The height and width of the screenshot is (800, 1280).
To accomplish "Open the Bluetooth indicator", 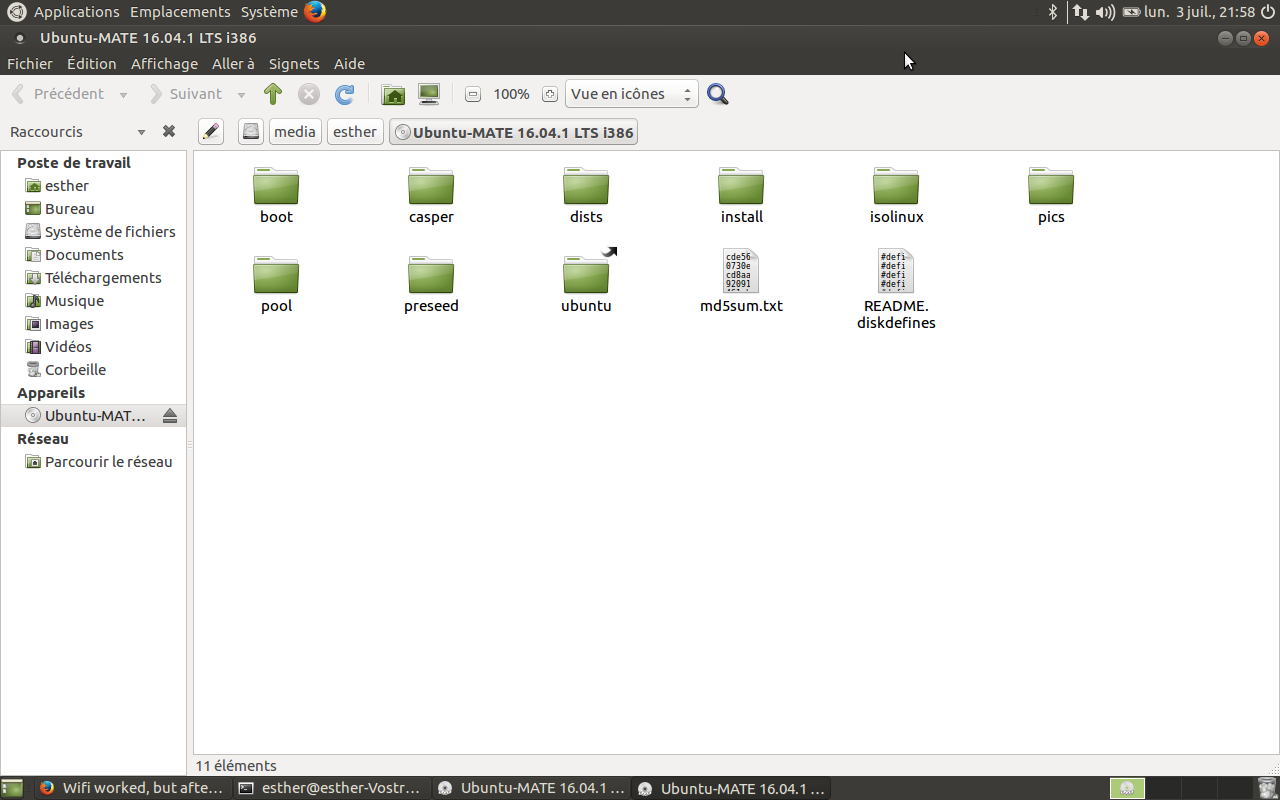I will click(x=1052, y=12).
